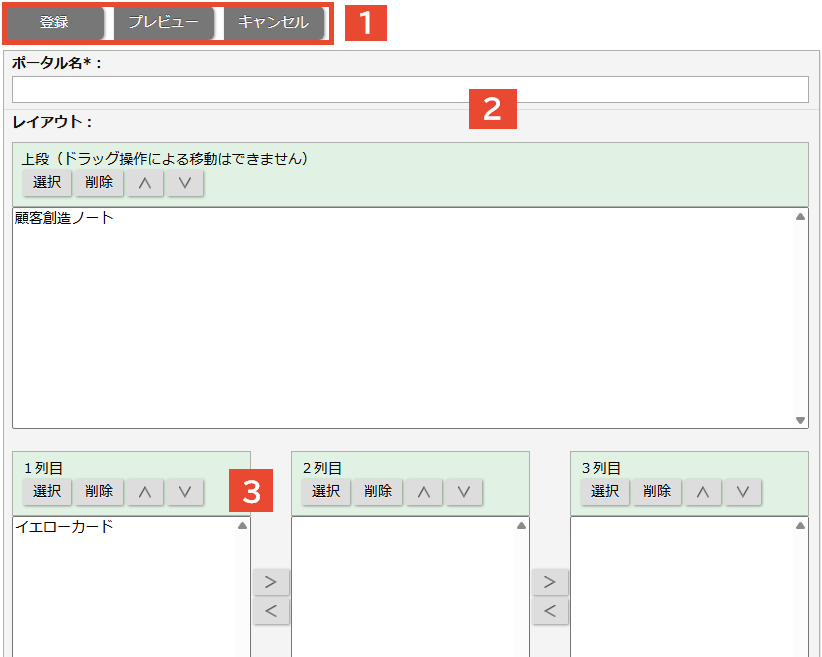Viewport: 822px width, 657px height.
Task: Click the 登録 button
Action: pyautogui.click(x=54, y=23)
